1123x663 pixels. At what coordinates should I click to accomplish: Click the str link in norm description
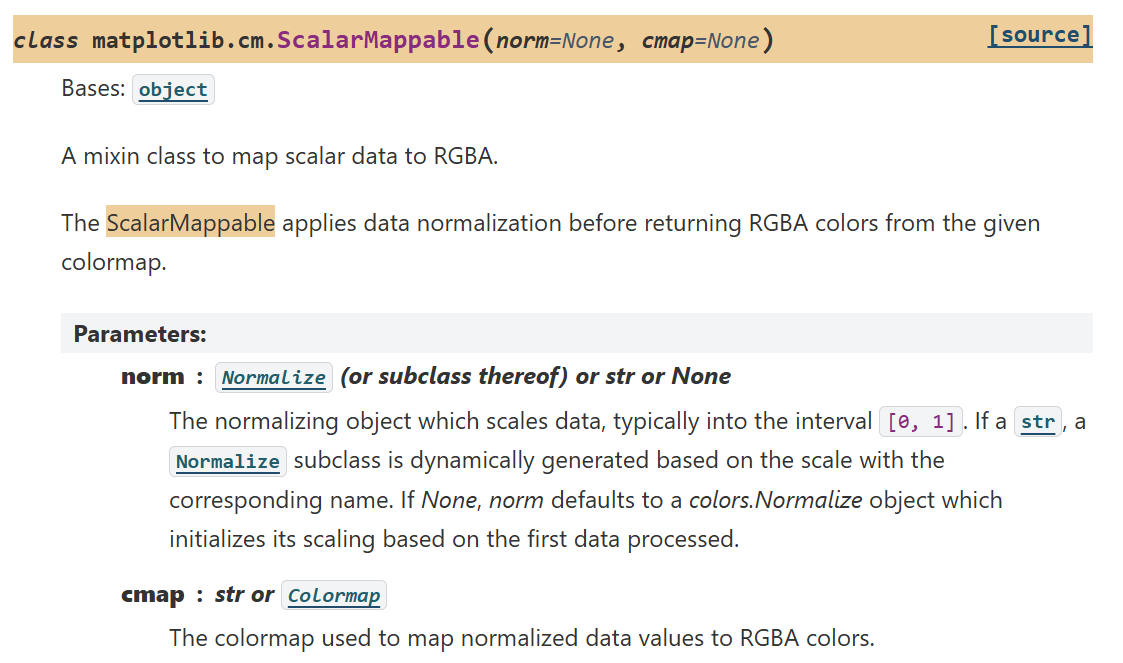(x=1038, y=422)
